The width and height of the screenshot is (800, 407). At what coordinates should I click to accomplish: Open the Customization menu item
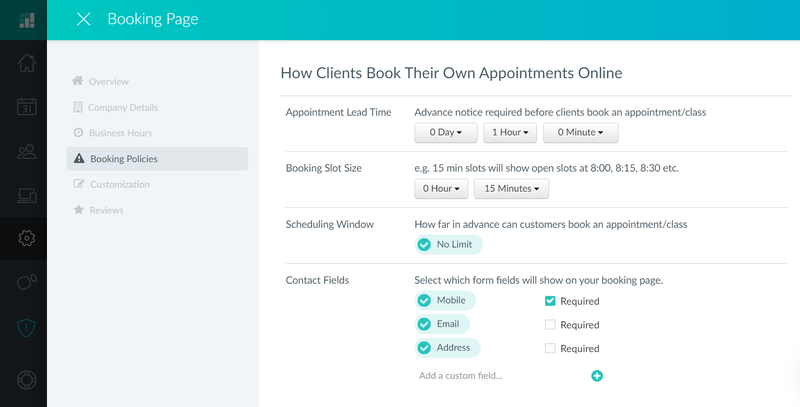119,184
